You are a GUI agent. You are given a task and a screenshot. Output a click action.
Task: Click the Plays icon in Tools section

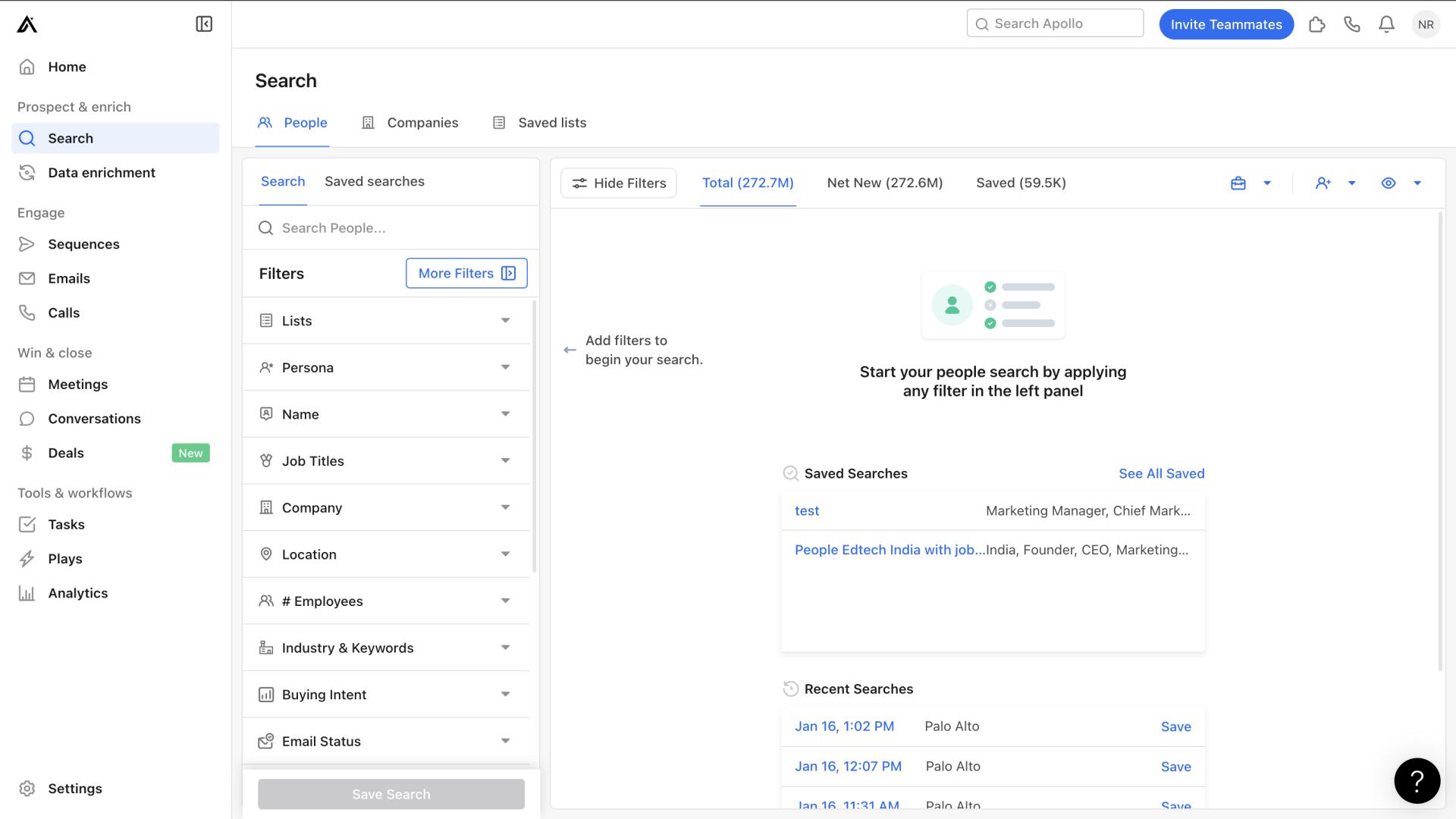click(27, 558)
